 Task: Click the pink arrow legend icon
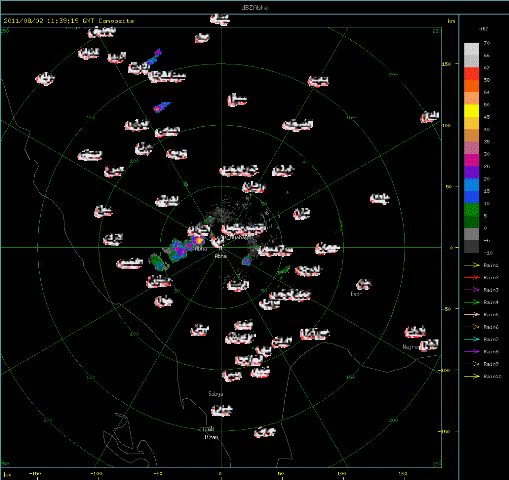click(x=472, y=315)
